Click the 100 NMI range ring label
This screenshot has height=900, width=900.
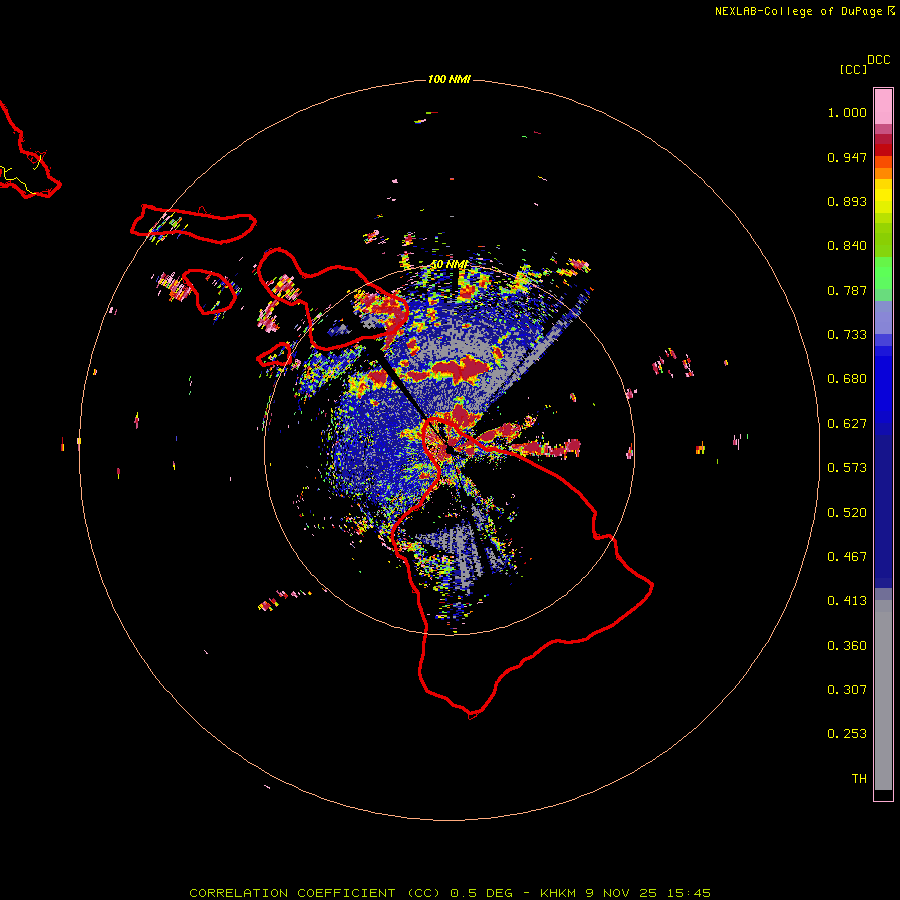[449, 79]
